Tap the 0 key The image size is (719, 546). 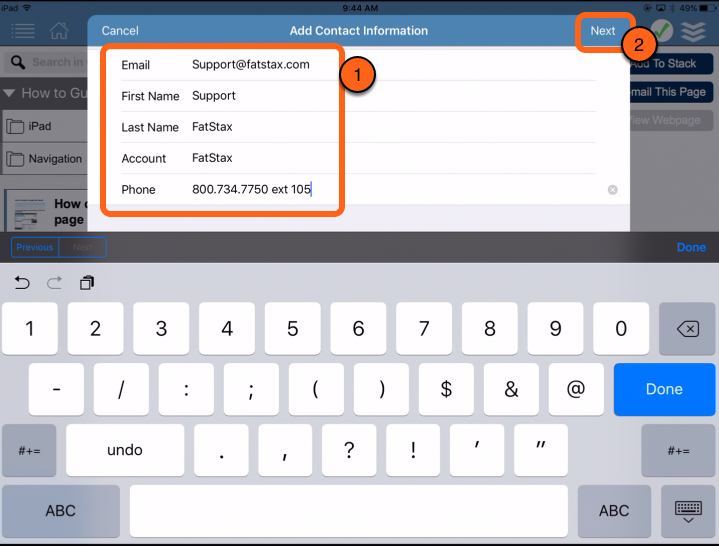coord(621,329)
